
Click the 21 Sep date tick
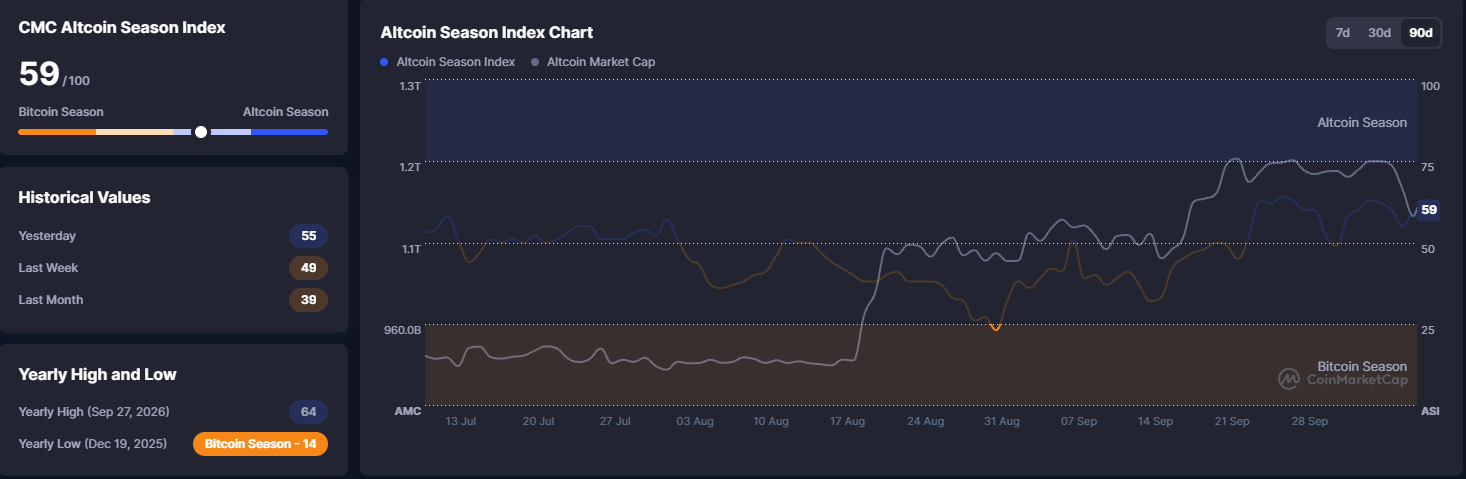(x=1232, y=422)
